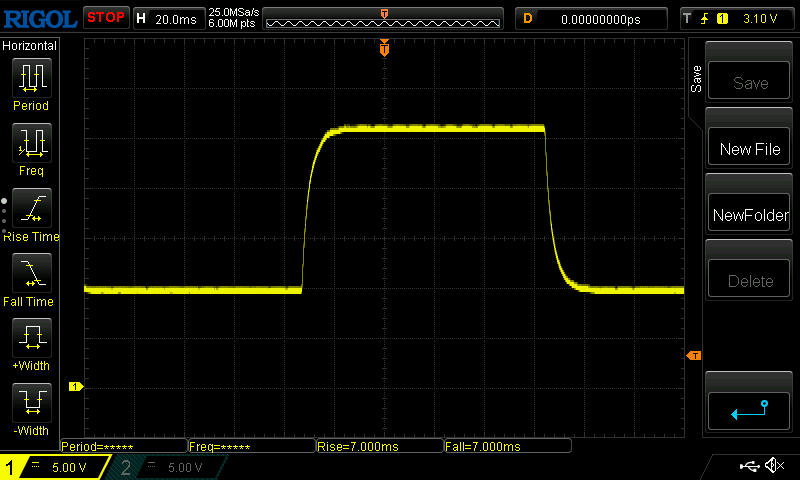This screenshot has width=800, height=480.
Task: Select the Fall Time measurement icon
Action: pyautogui.click(x=32, y=272)
